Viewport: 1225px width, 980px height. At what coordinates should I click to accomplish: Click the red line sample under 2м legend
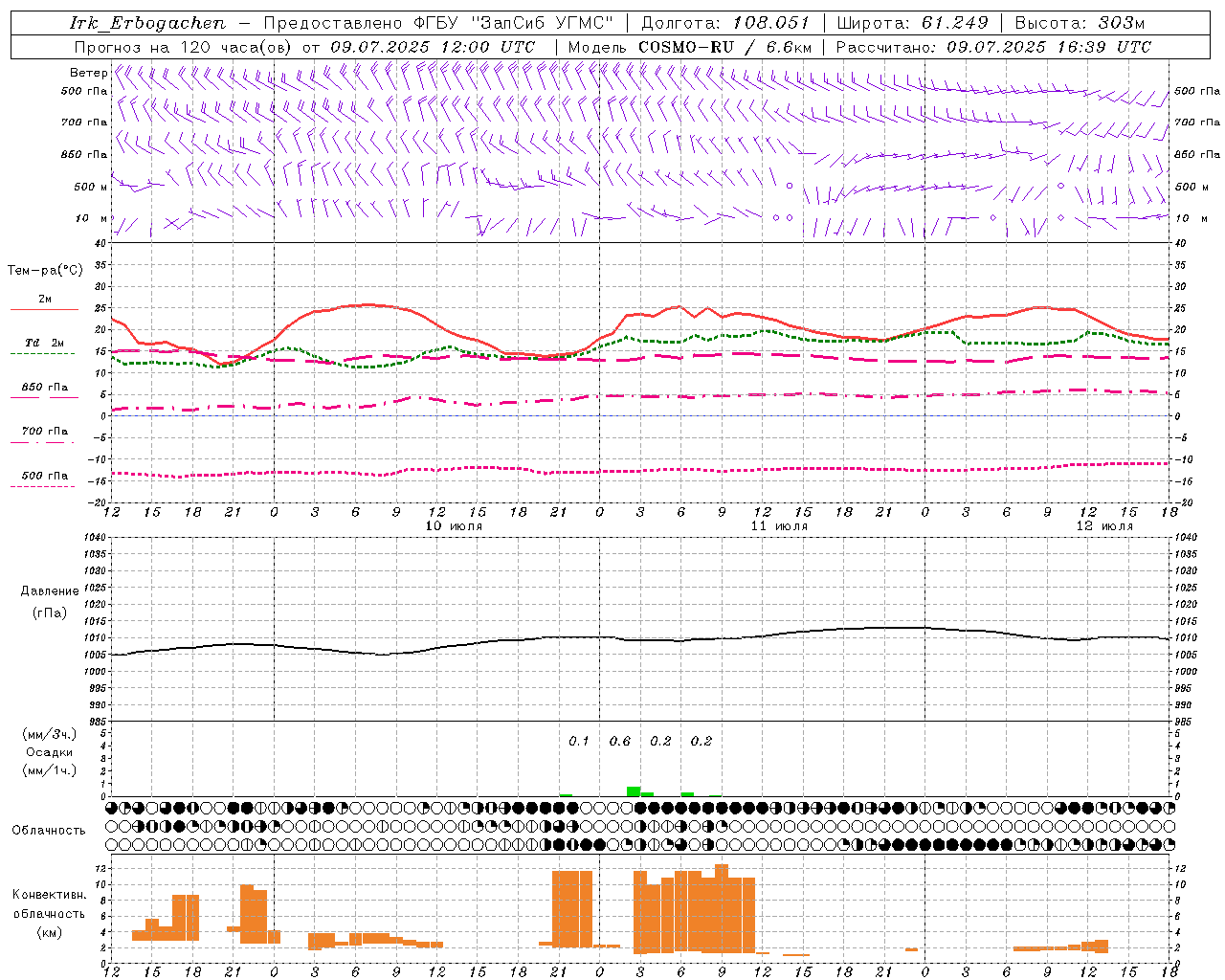tap(44, 310)
